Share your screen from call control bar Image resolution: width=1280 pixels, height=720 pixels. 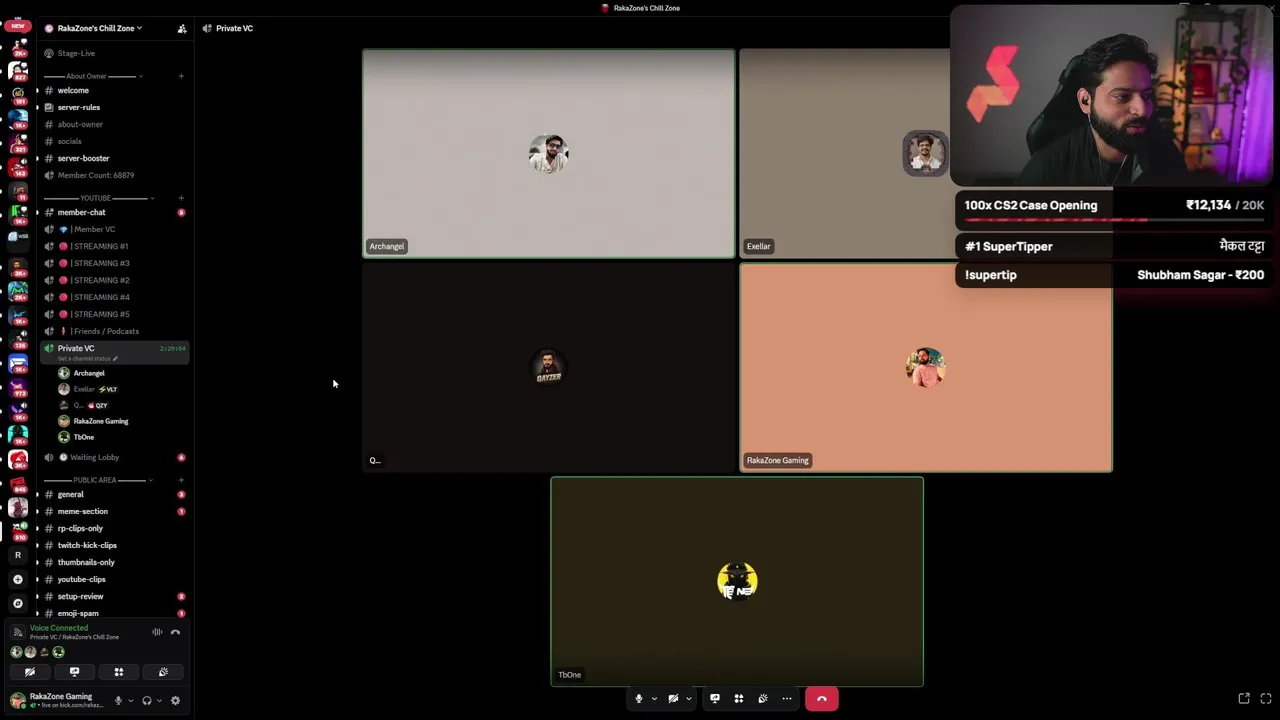pos(714,699)
